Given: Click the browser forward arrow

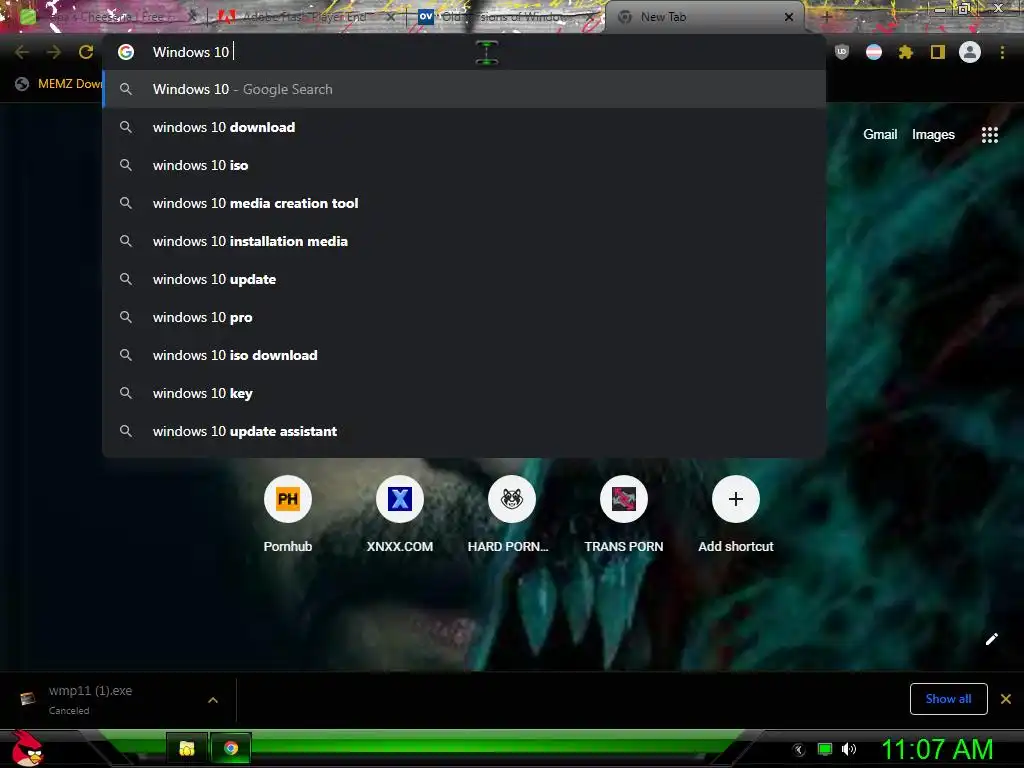Looking at the screenshot, I should coord(54,52).
